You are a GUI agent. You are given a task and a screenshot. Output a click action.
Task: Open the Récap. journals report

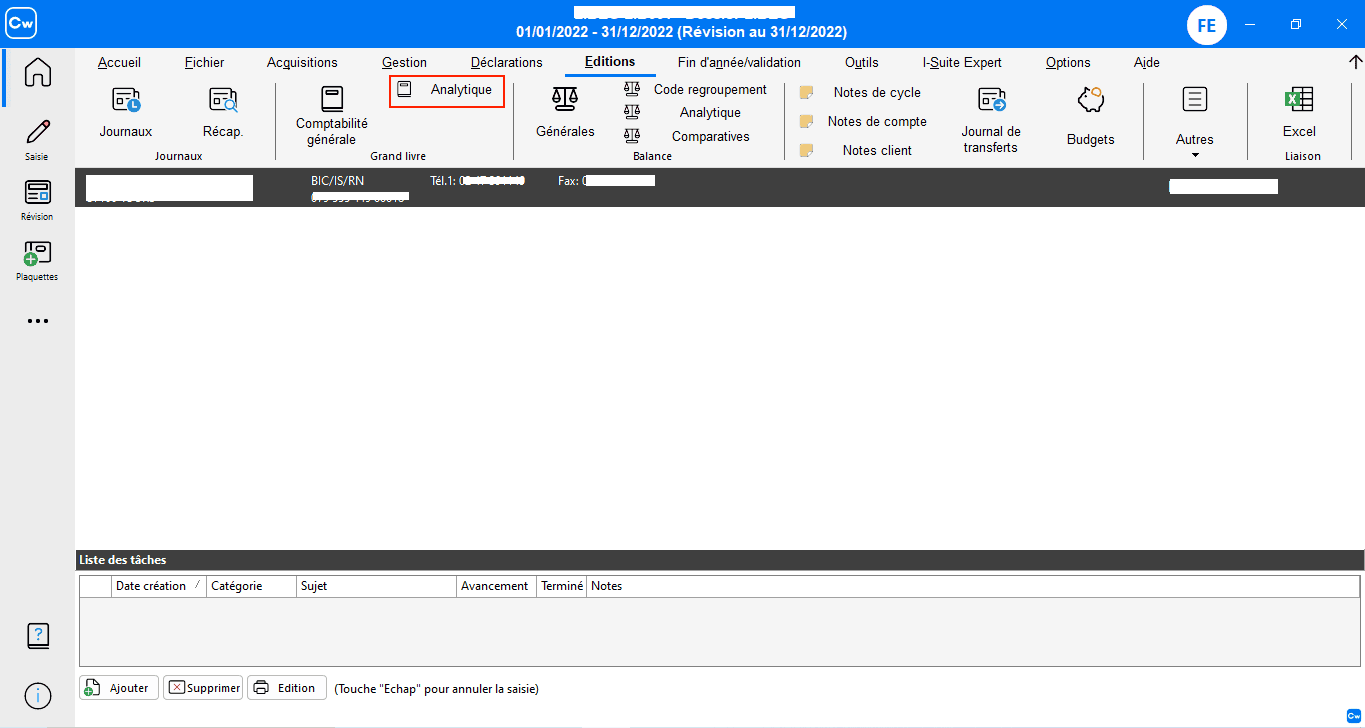[x=223, y=111]
